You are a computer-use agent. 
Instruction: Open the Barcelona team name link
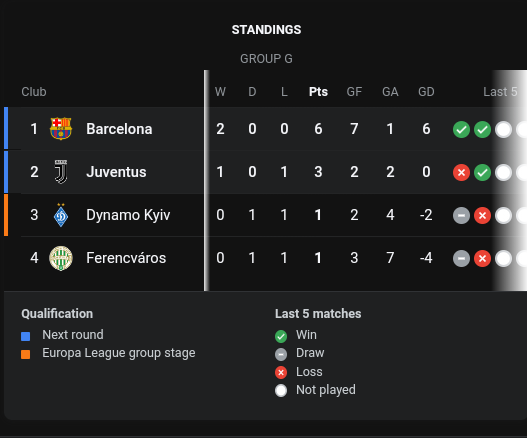[x=119, y=129]
